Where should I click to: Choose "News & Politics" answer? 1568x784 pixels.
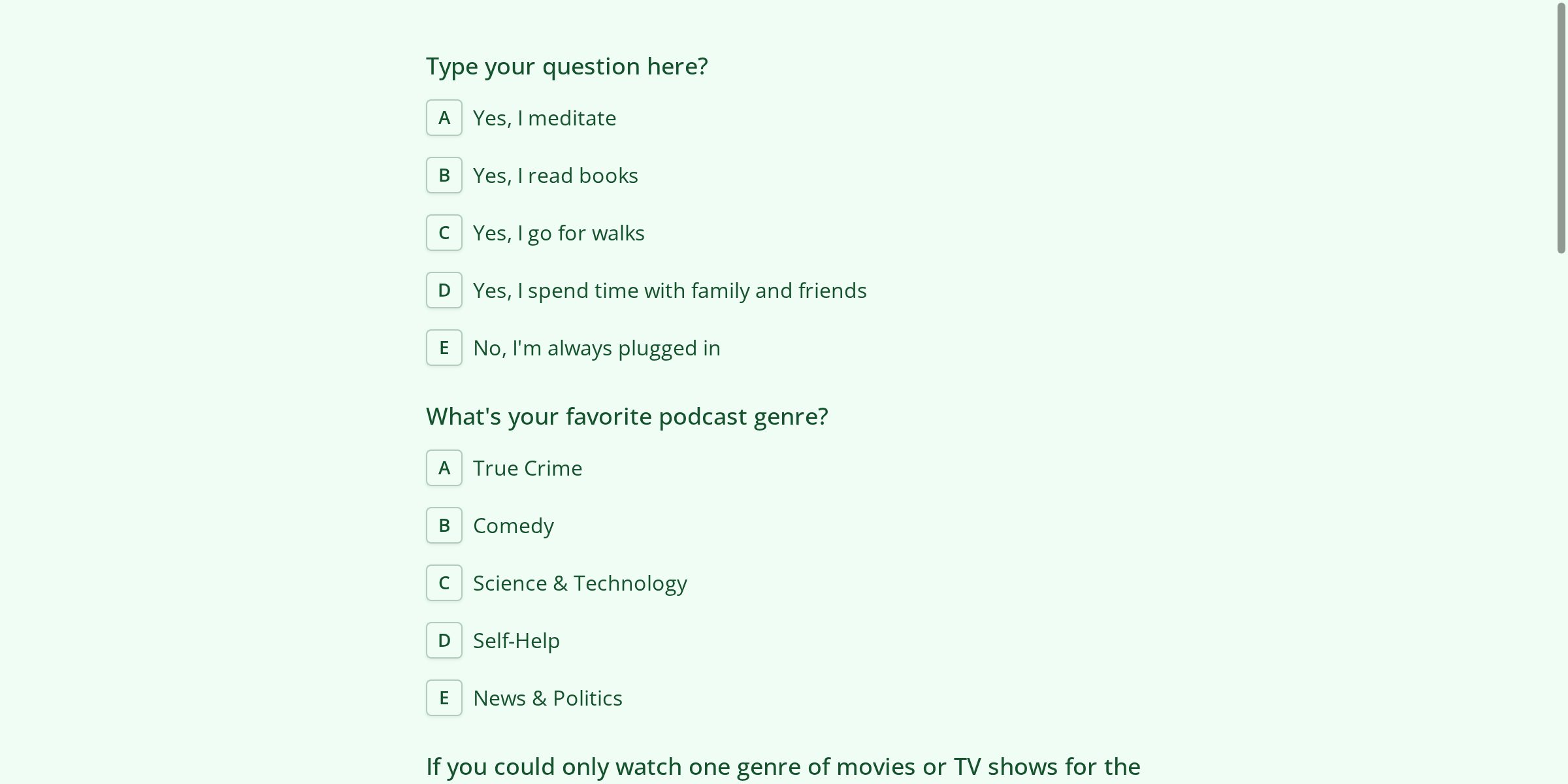coord(547,698)
